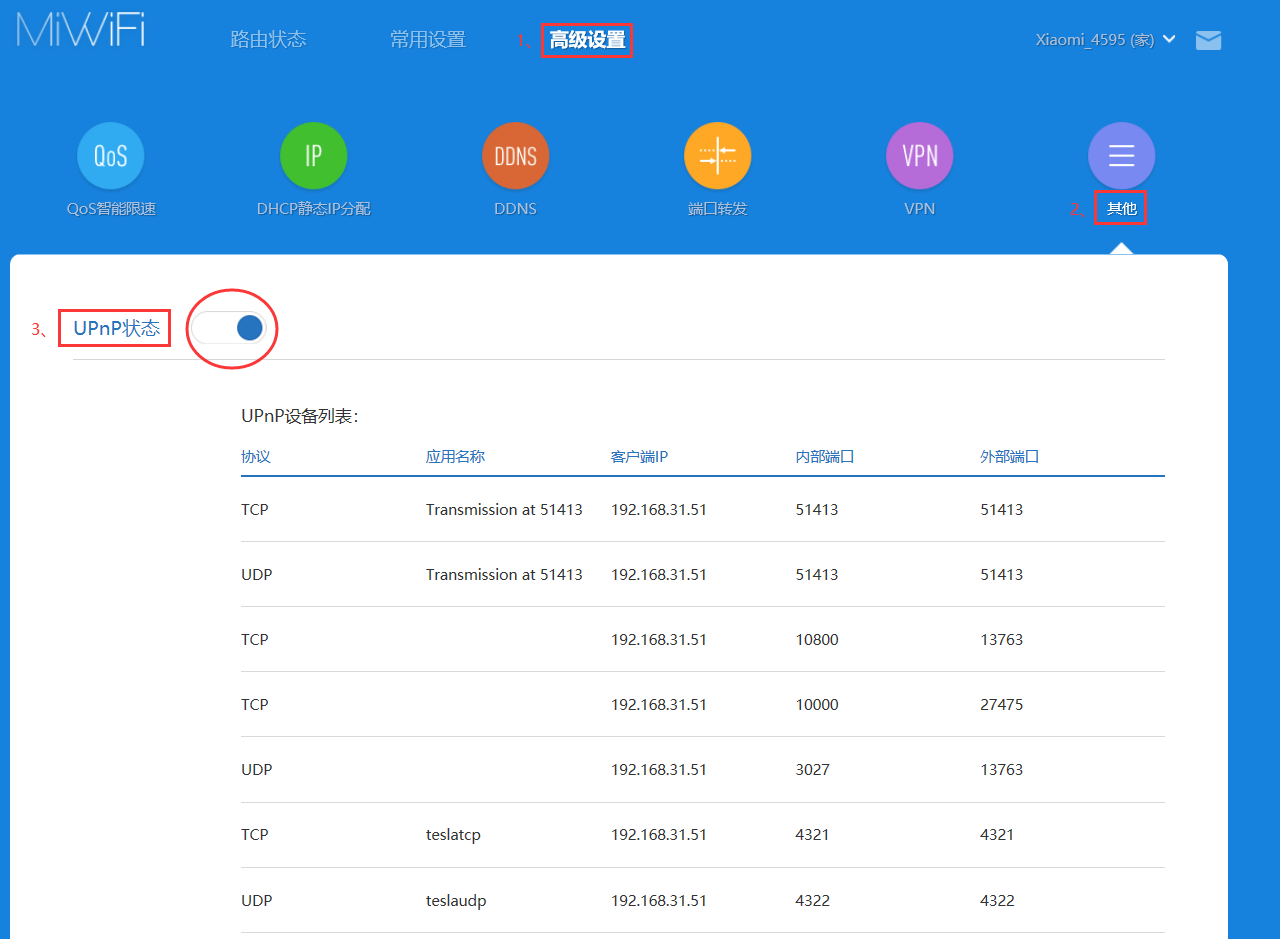Viewport: 1280px width, 939px height.
Task: Click the MiWiFi logo
Action: (x=80, y=30)
